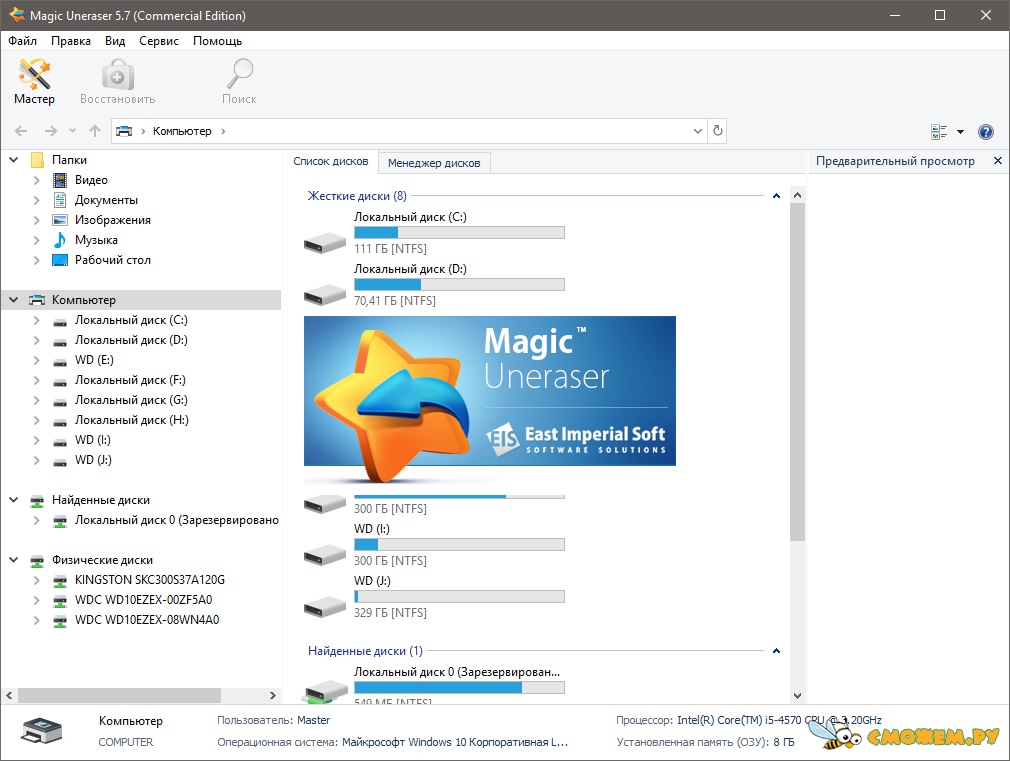
Task: Click the Компьютер breadcrumb in address bar
Action: [182, 131]
